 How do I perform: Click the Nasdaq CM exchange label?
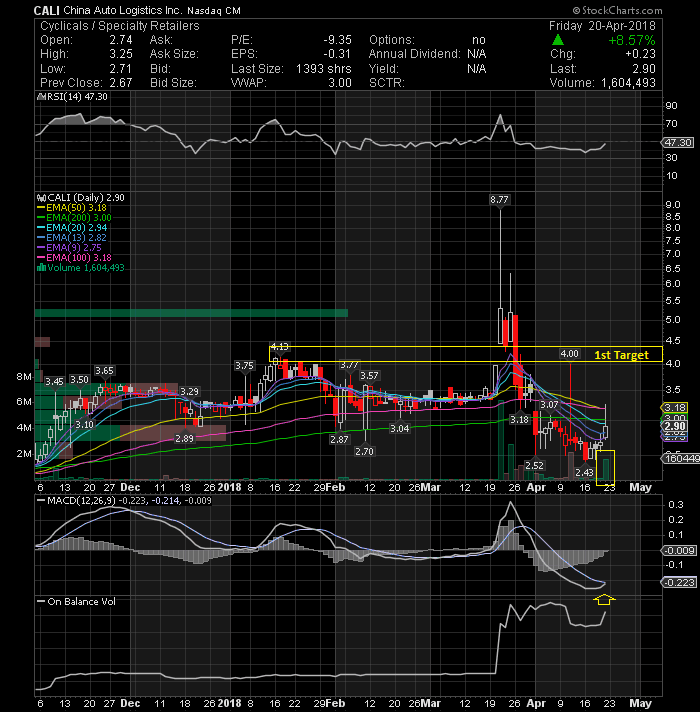pyautogui.click(x=213, y=10)
